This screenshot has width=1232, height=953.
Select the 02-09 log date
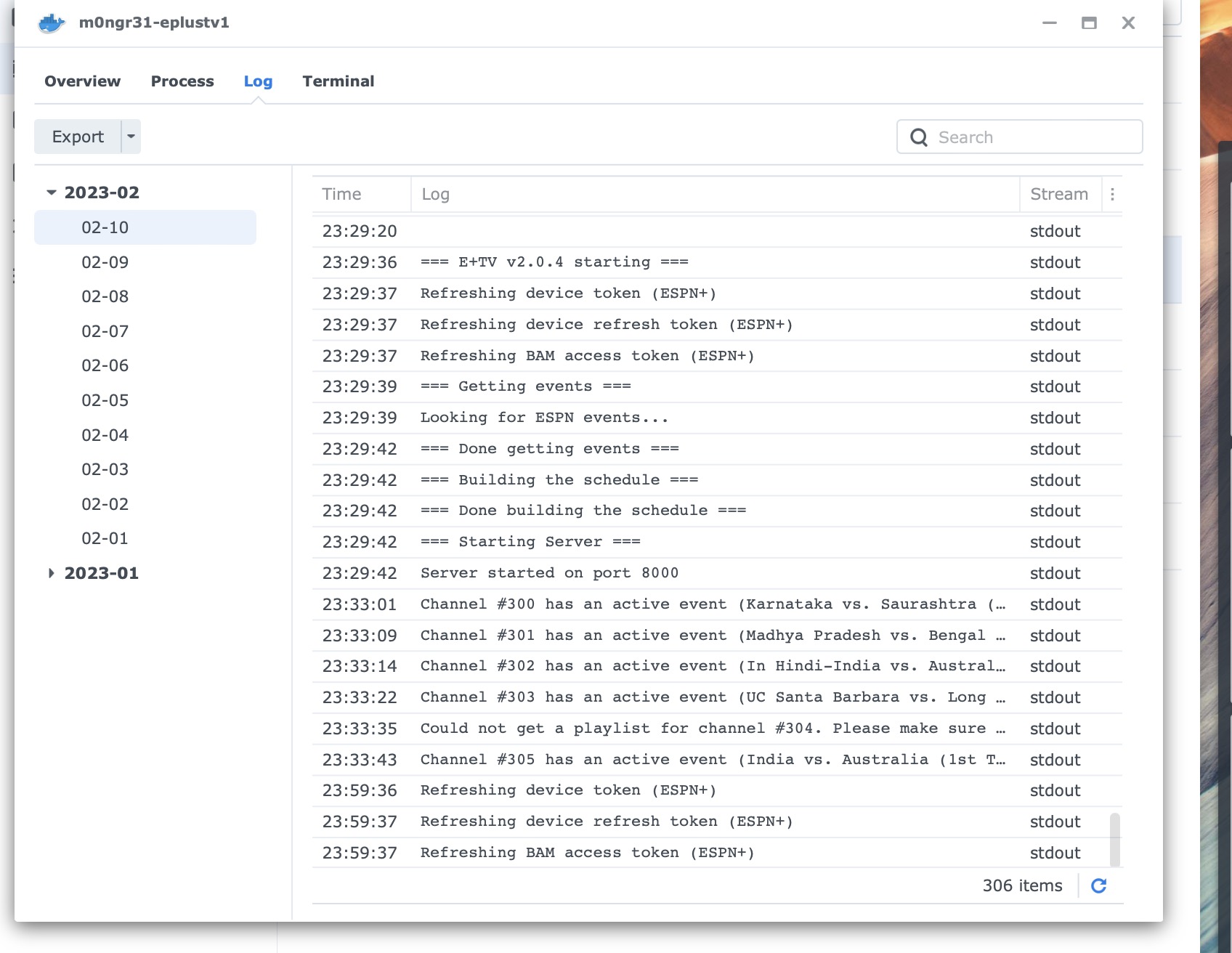pyautogui.click(x=105, y=262)
